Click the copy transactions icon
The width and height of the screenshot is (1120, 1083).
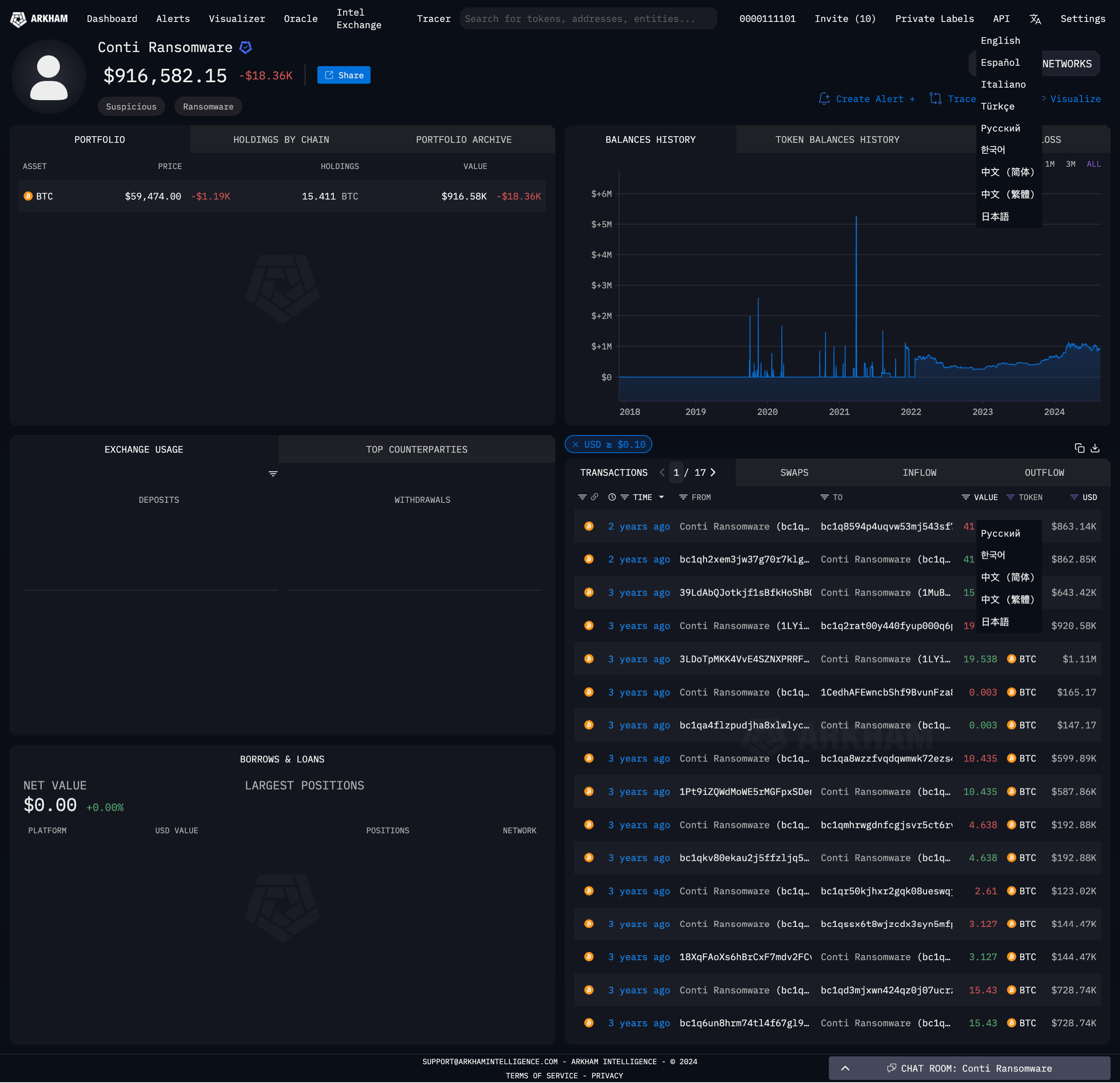point(1079,448)
